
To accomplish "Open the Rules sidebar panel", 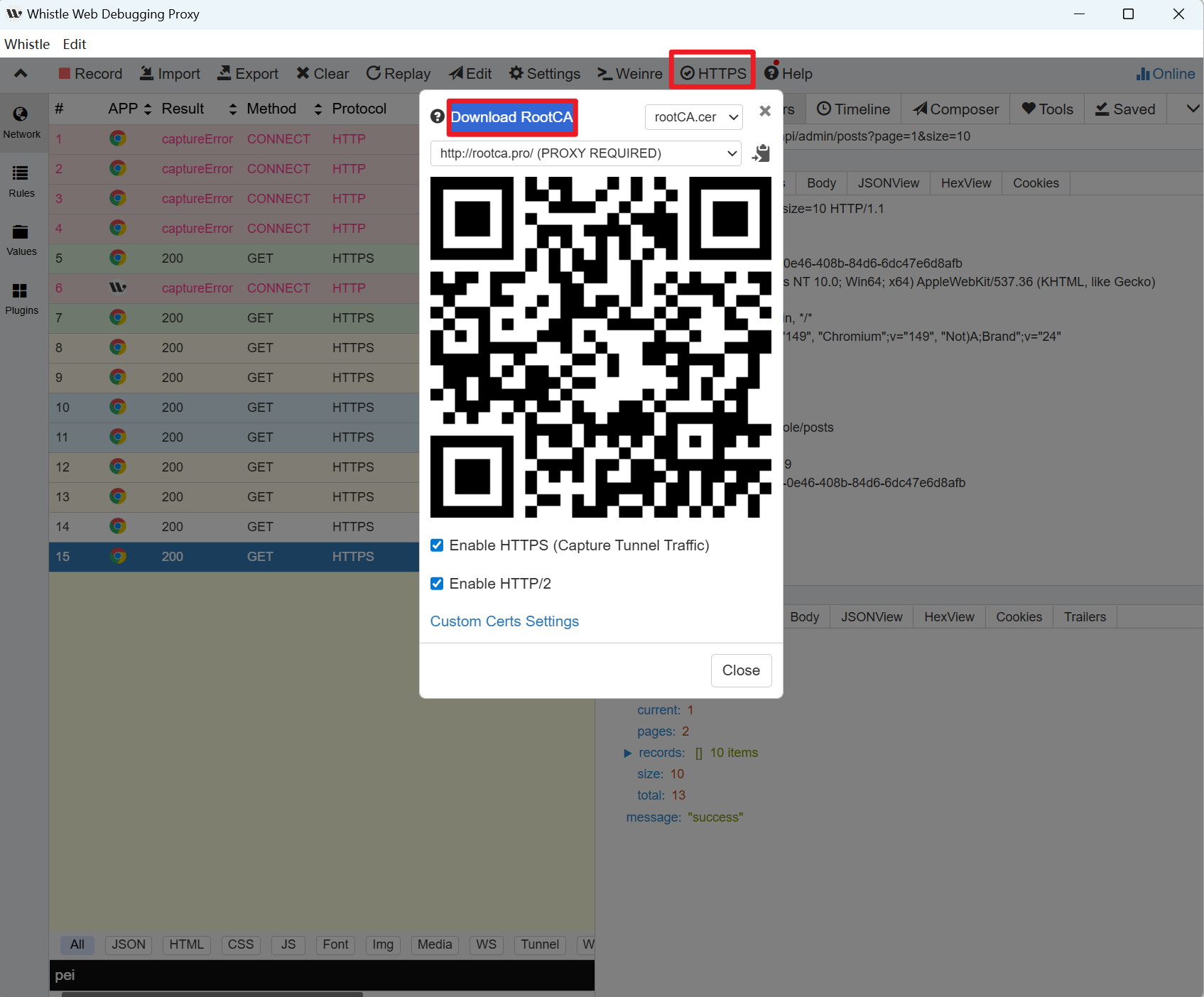I will click(21, 182).
